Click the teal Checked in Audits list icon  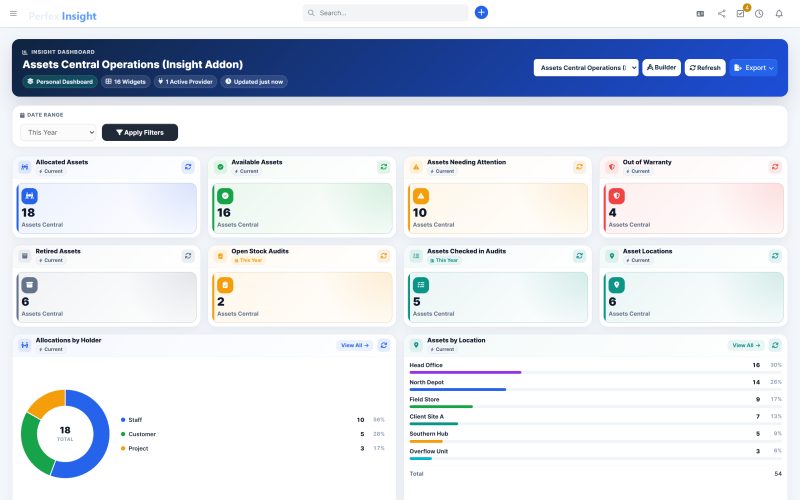[x=421, y=285]
